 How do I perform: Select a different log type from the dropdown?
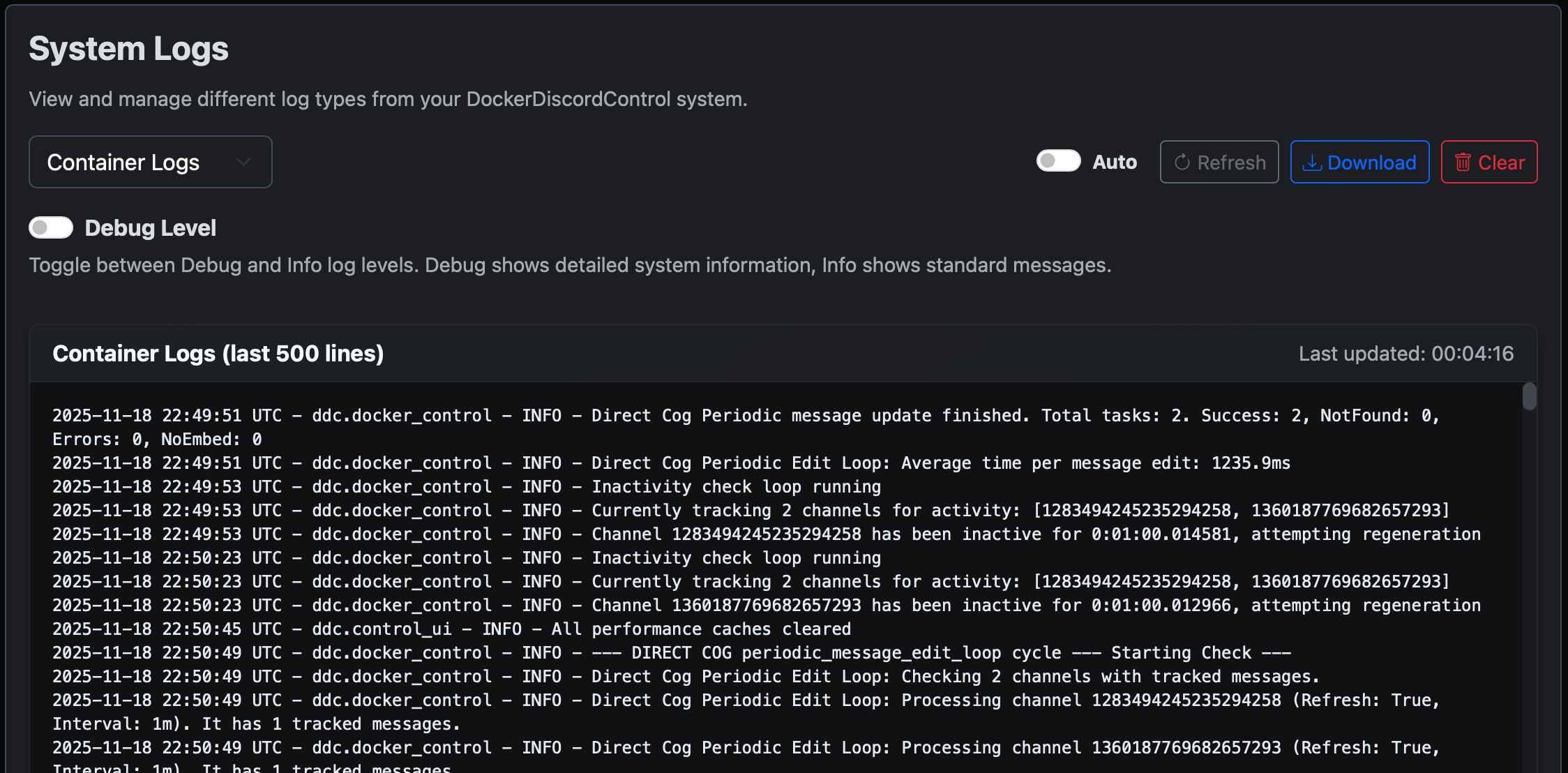click(150, 162)
